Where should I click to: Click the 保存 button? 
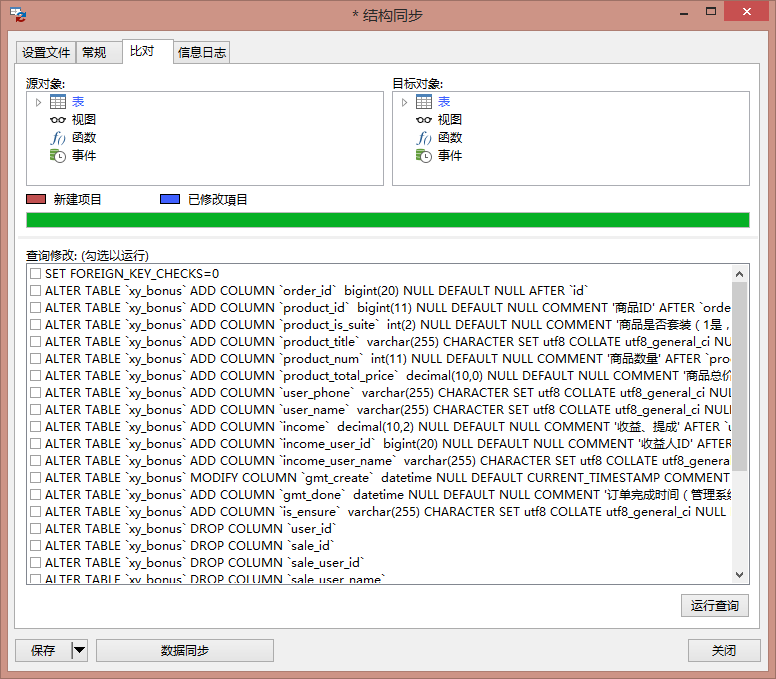(43, 650)
